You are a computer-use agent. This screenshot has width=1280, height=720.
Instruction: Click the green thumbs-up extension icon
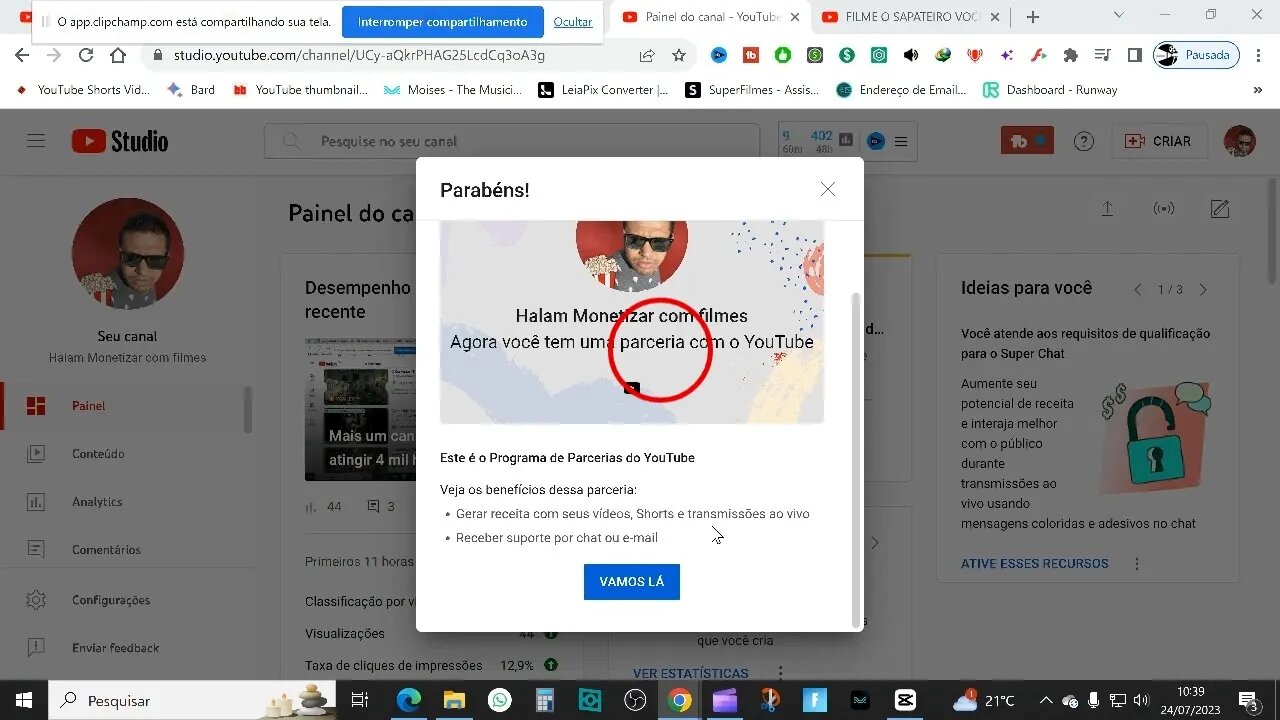point(783,55)
